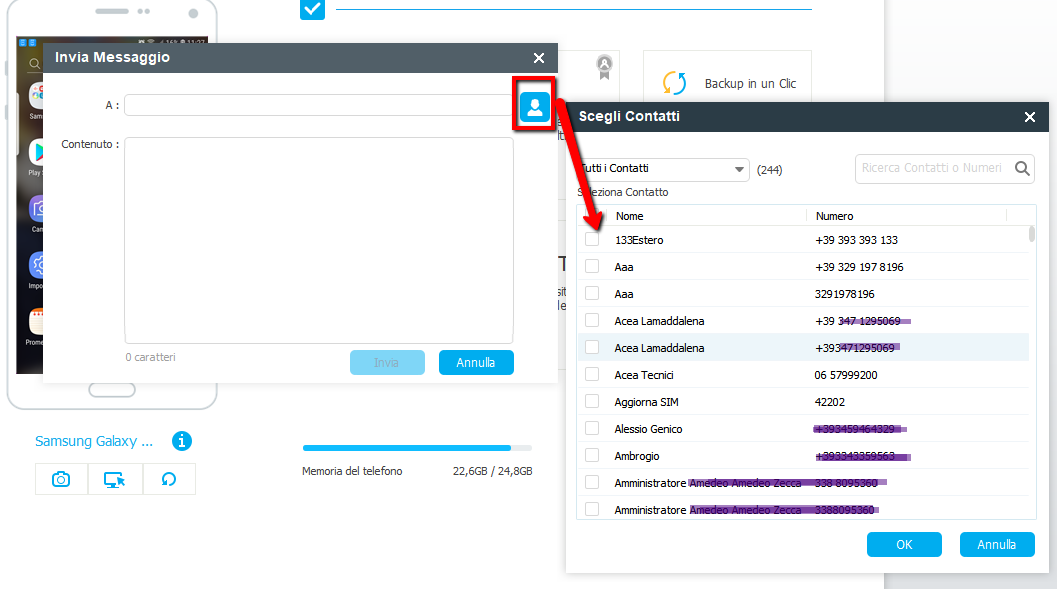The image size is (1057, 589).
Task: Click the contacts list vertical scrollbar
Action: (x=1031, y=235)
